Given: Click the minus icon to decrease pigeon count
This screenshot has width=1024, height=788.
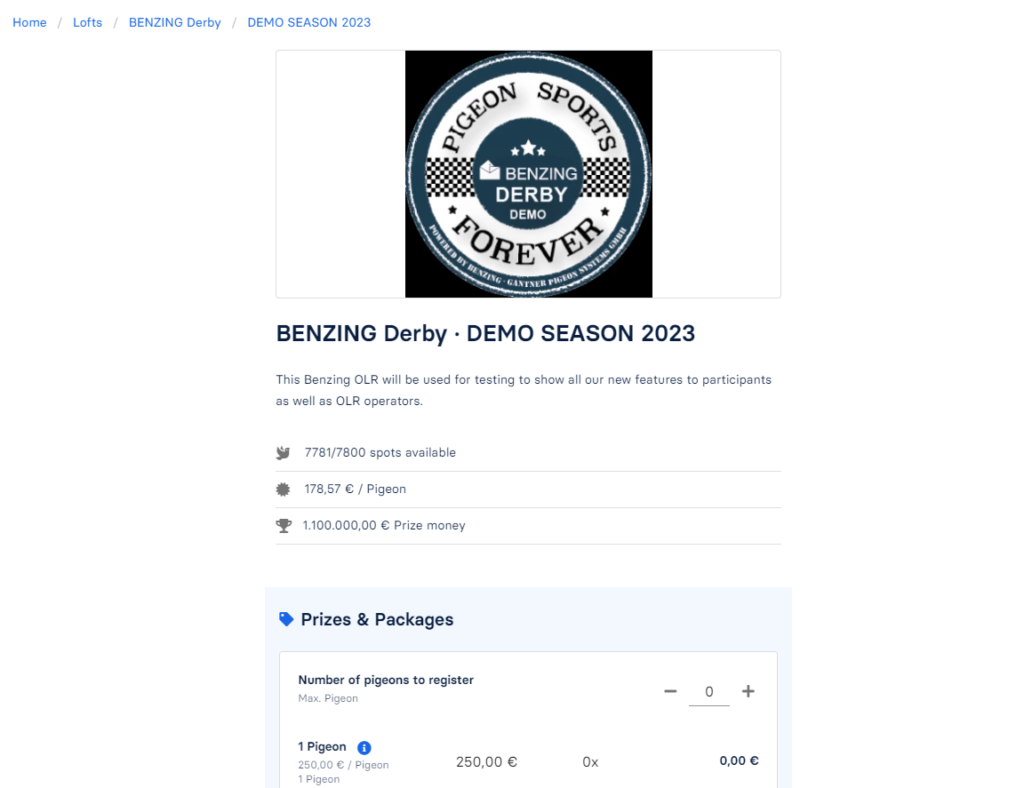Looking at the screenshot, I should click(670, 691).
